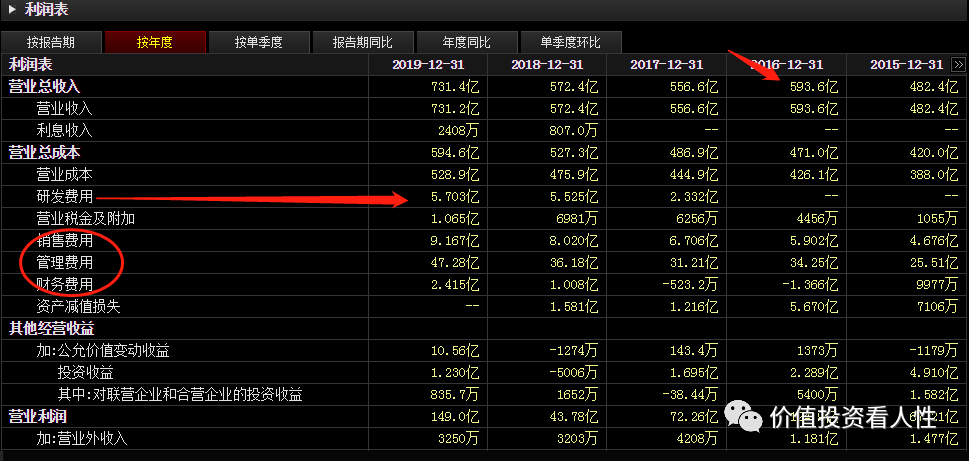969x461 pixels.
Task: Select the 加:公允价值变动收益 row label
Action: tap(103, 351)
